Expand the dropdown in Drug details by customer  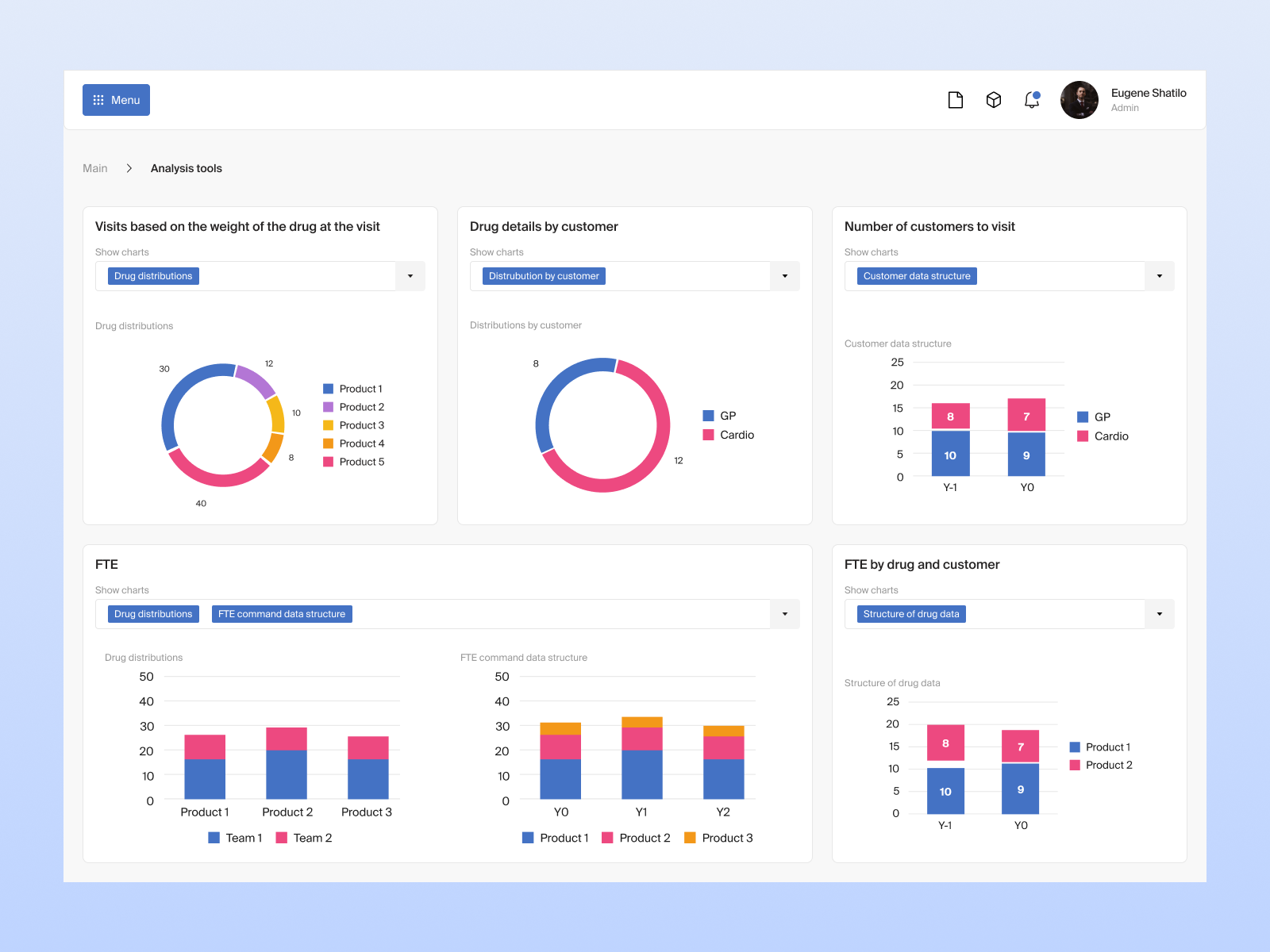(785, 276)
